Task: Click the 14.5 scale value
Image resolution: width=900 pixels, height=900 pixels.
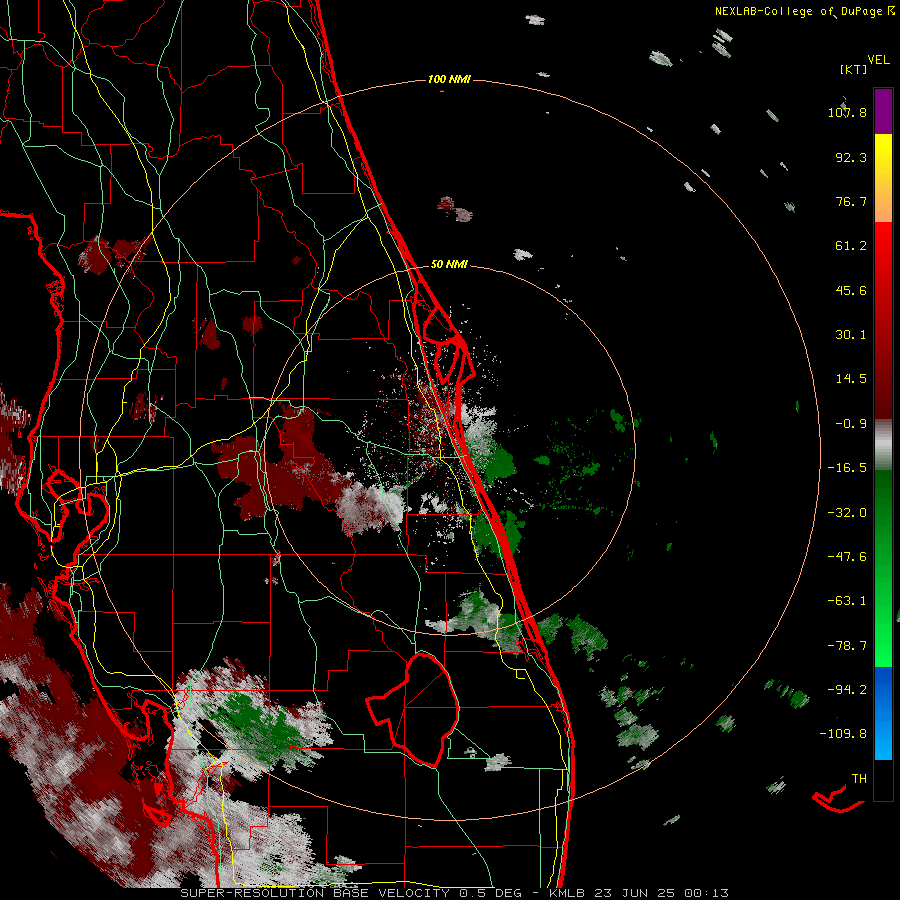Action: pos(851,379)
